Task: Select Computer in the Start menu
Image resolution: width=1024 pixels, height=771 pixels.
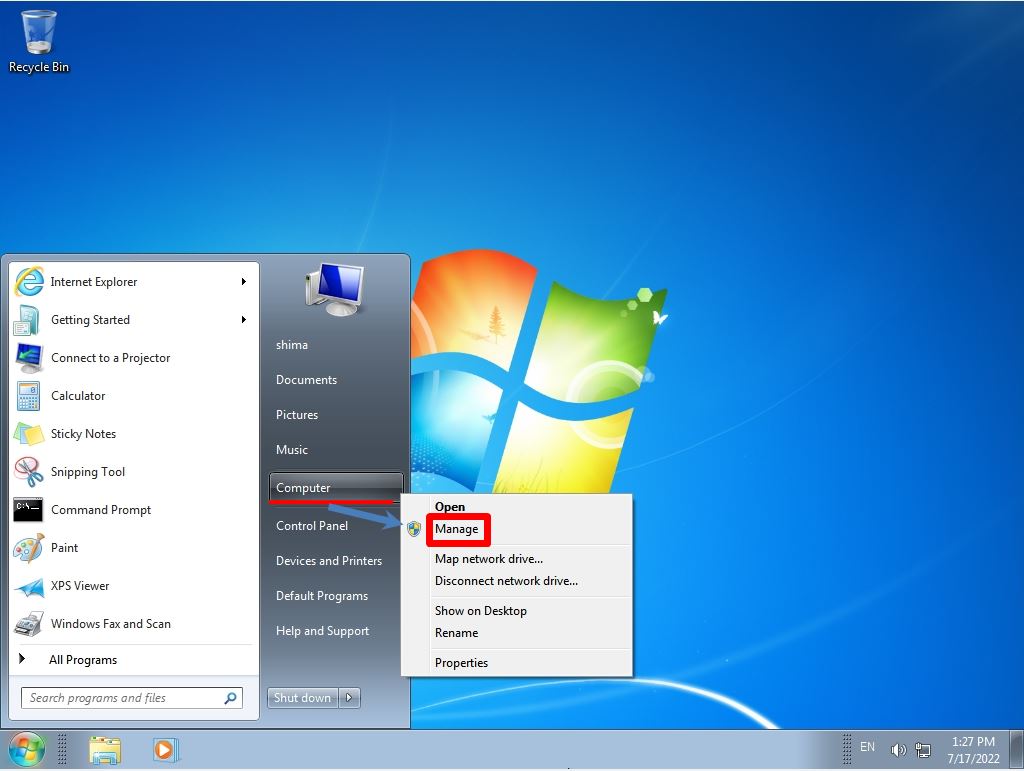Action: coord(336,488)
